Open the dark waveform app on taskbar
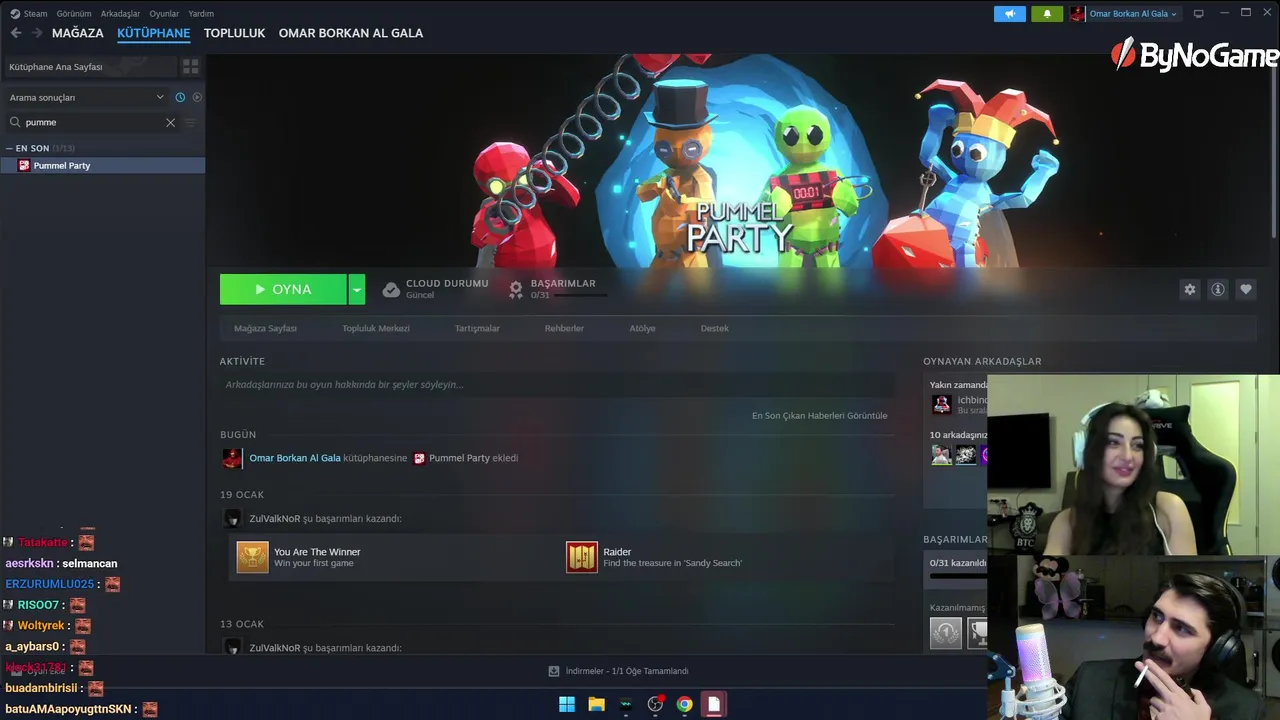Viewport: 1280px width, 720px height. point(626,704)
